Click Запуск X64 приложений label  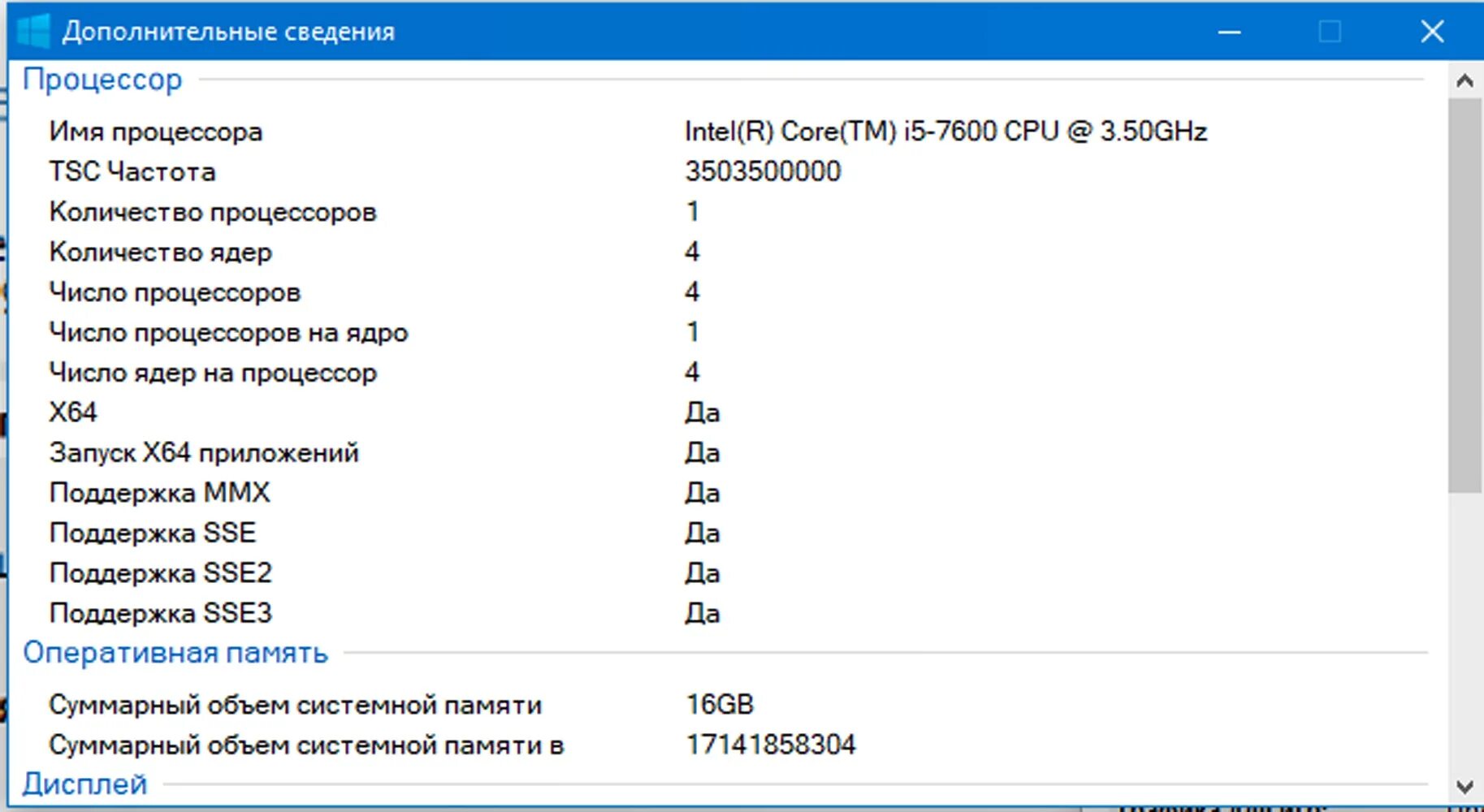(204, 452)
